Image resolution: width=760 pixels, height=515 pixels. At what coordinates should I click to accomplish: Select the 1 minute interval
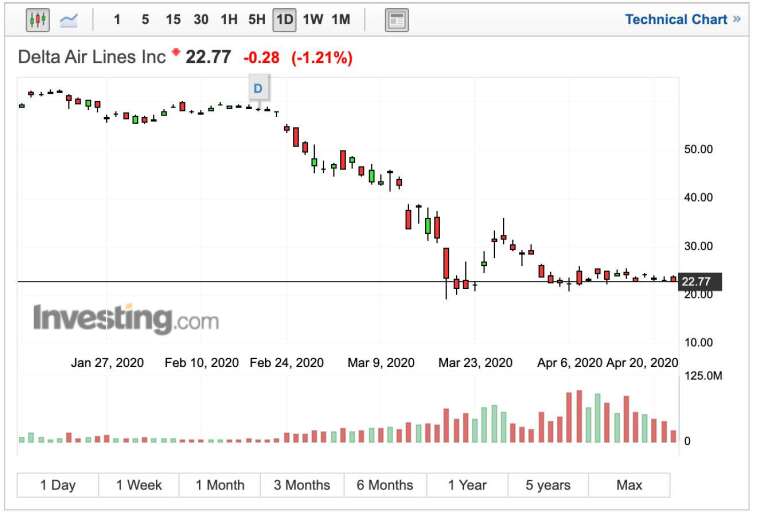point(117,20)
